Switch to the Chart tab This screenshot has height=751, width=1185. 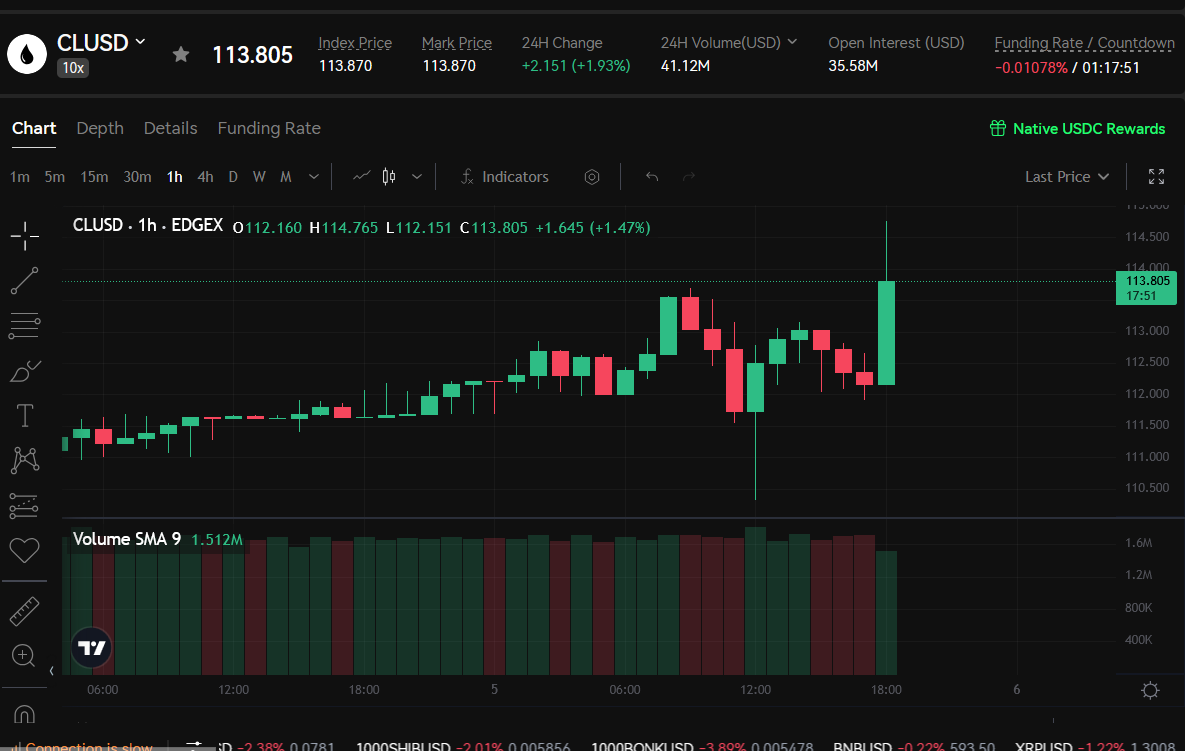pyautogui.click(x=34, y=128)
